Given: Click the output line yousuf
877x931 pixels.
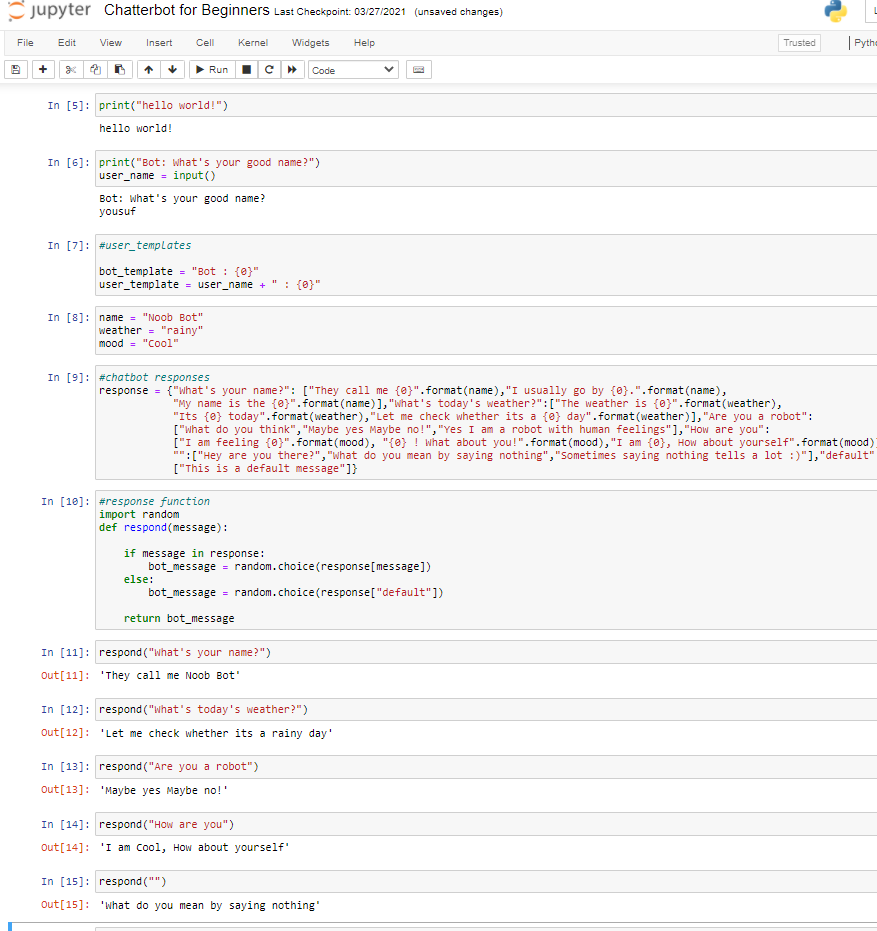Looking at the screenshot, I should 117,211.
